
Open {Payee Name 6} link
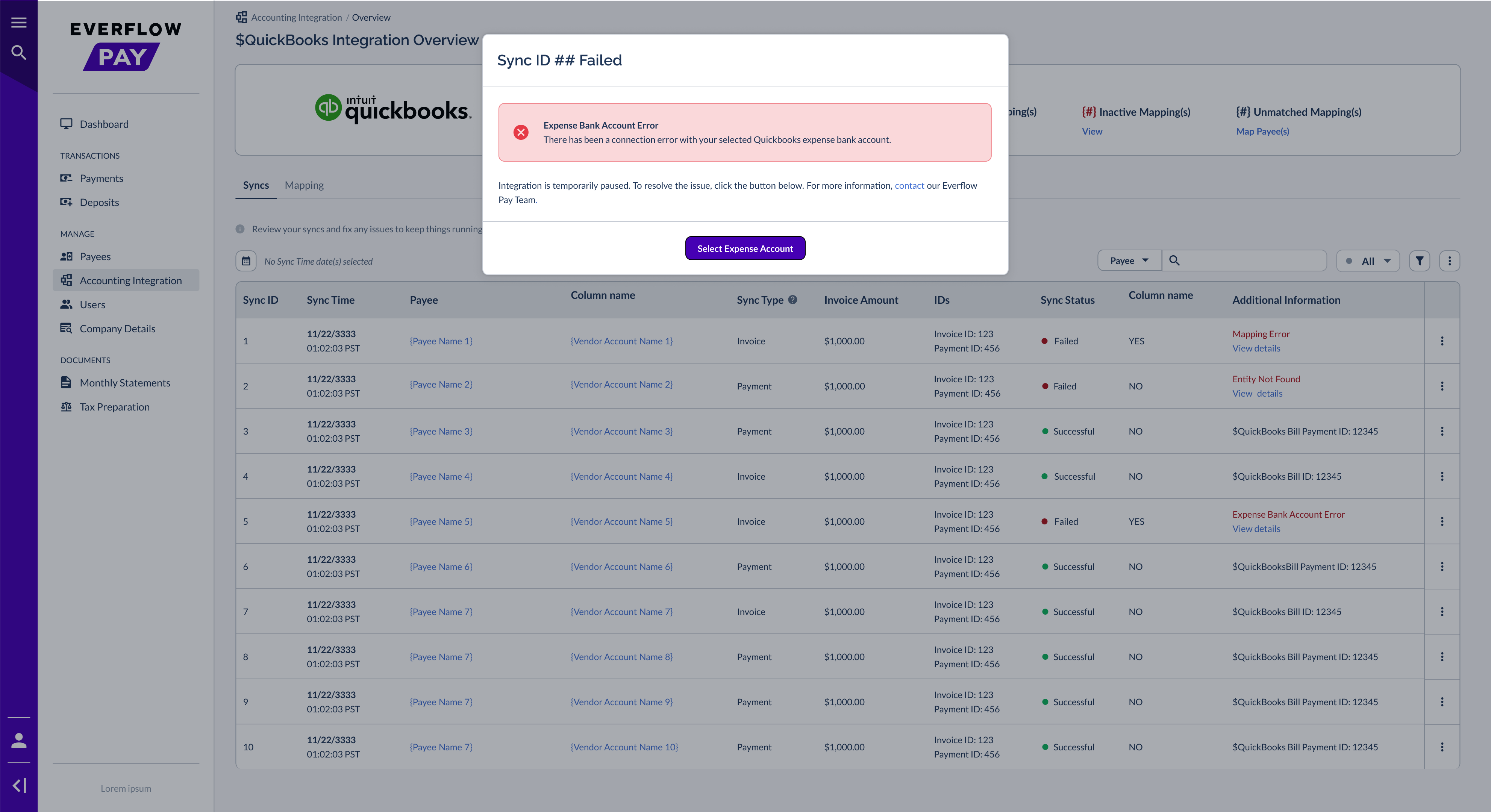point(441,567)
